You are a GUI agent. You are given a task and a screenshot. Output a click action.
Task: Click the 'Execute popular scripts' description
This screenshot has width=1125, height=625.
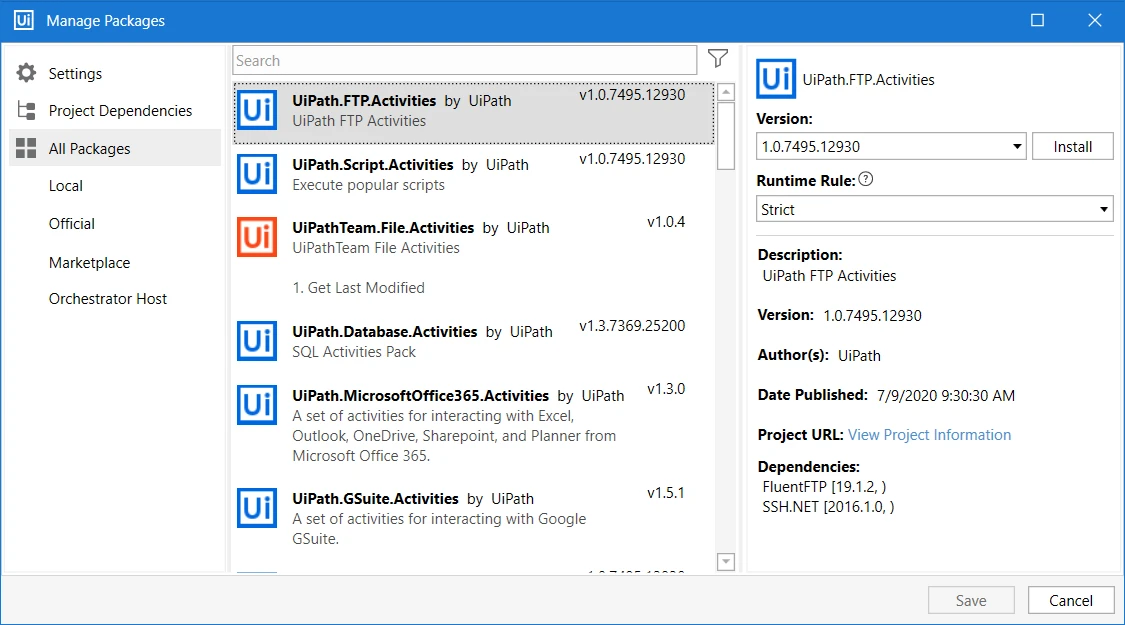point(368,185)
